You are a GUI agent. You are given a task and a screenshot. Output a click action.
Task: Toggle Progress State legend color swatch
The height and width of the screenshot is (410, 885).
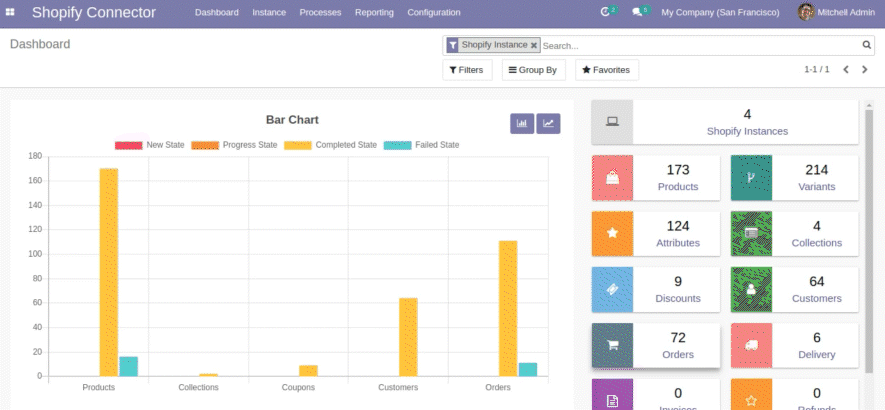click(204, 145)
